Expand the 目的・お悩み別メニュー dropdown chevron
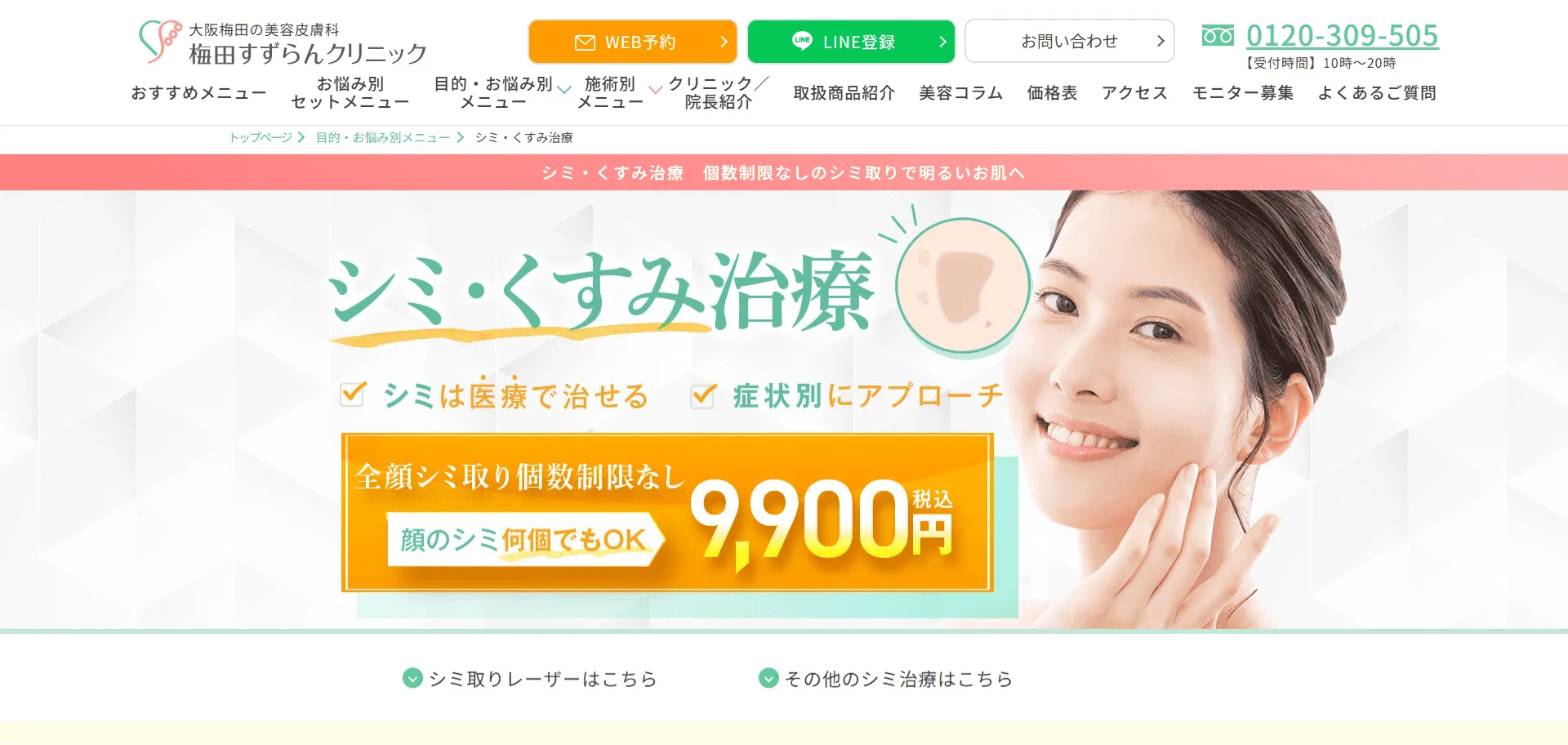Screen dimensions: 1568x745 coord(563,90)
